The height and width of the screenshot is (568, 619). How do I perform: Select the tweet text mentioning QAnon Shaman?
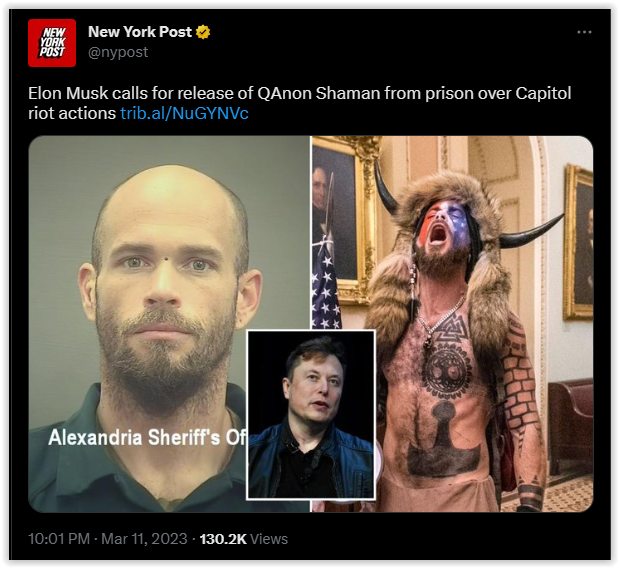pyautogui.click(x=300, y=103)
